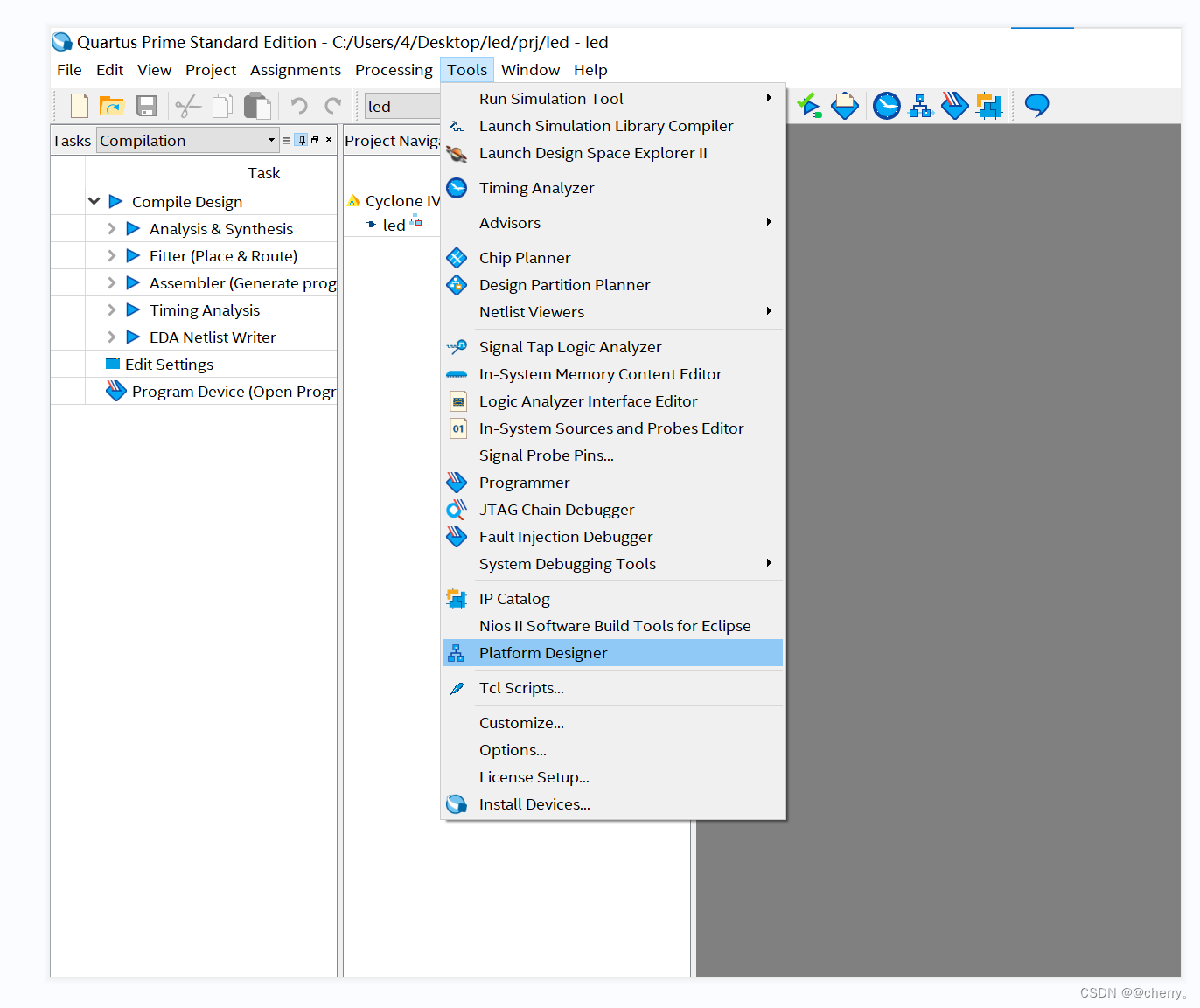
Task: Click the JTAG Chain Debugger icon
Action: point(457,510)
